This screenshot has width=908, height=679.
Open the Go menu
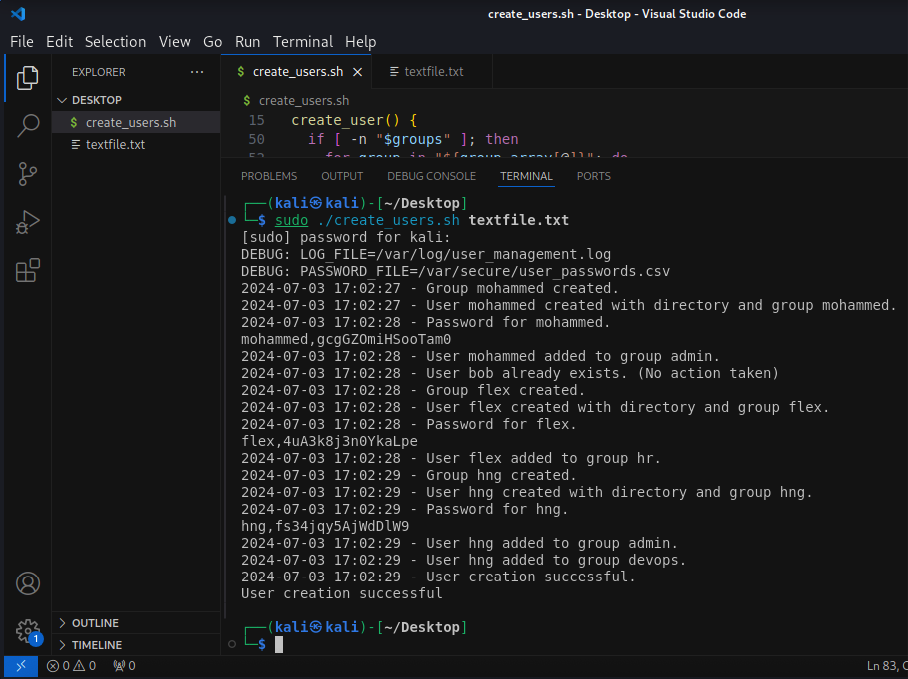213,42
